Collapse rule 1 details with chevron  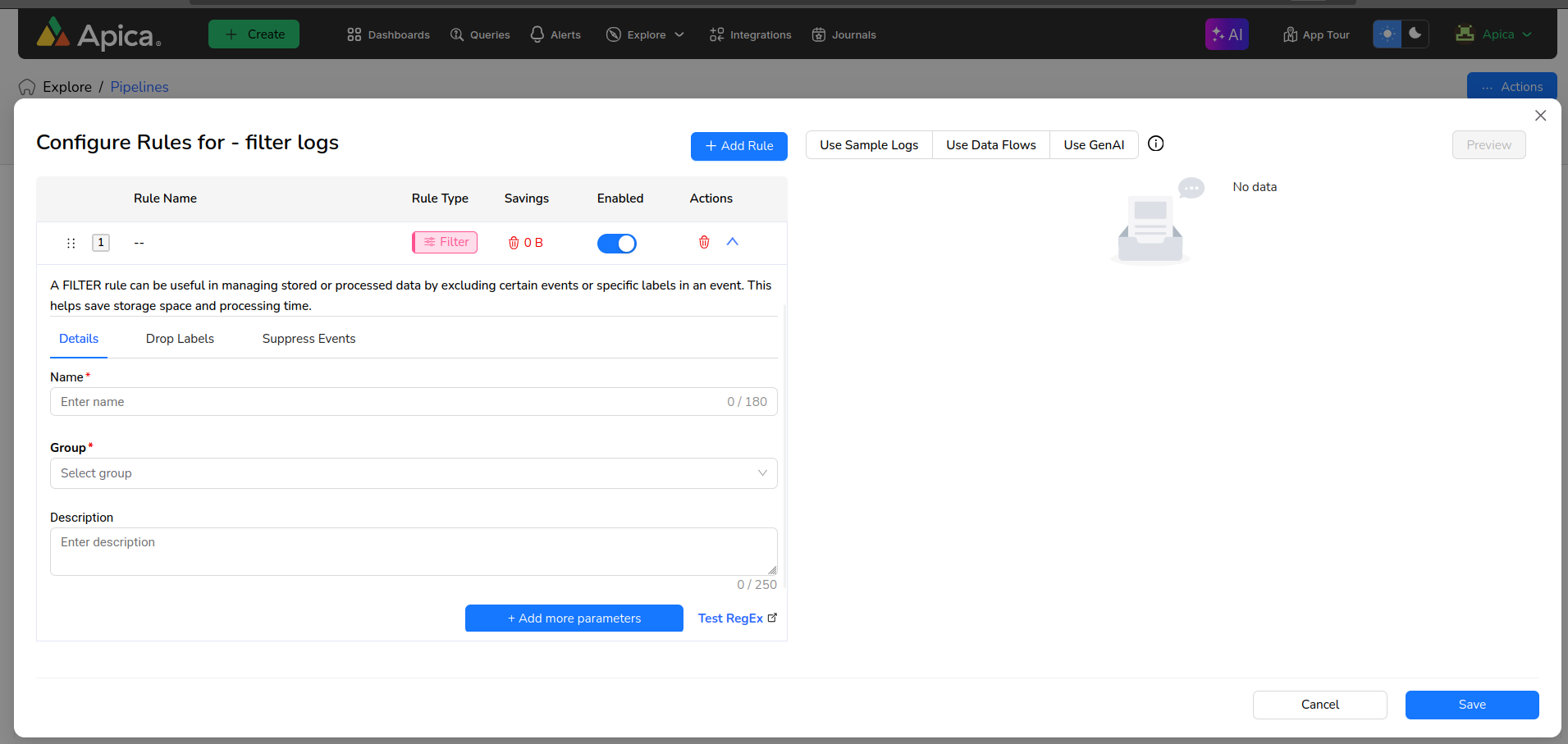(733, 242)
